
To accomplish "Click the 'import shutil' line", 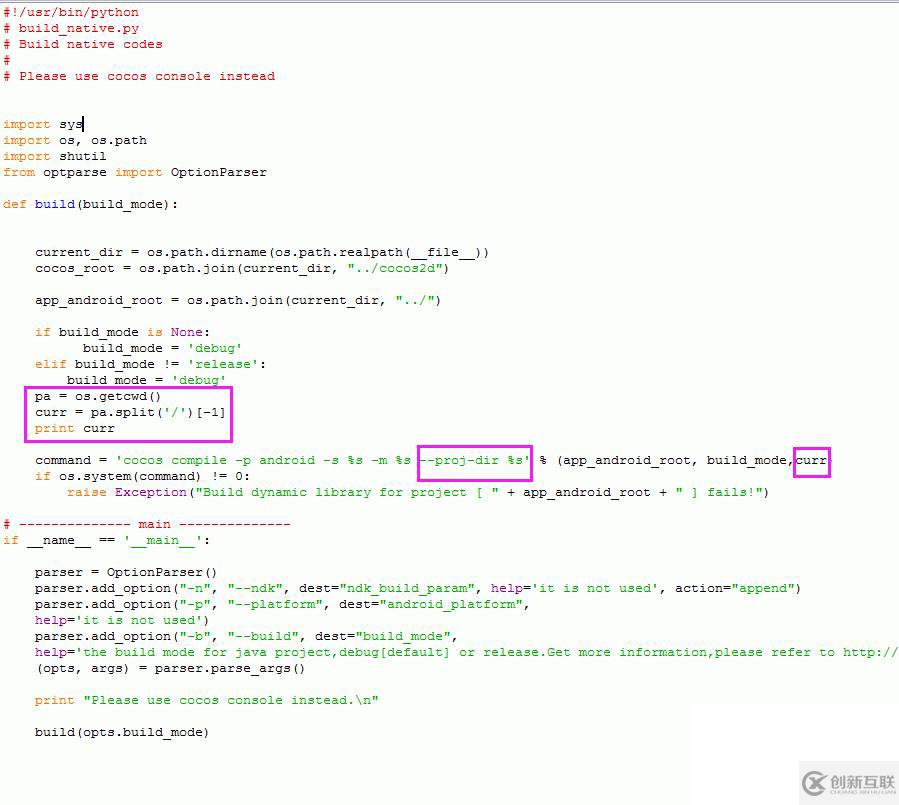I will coord(55,157).
